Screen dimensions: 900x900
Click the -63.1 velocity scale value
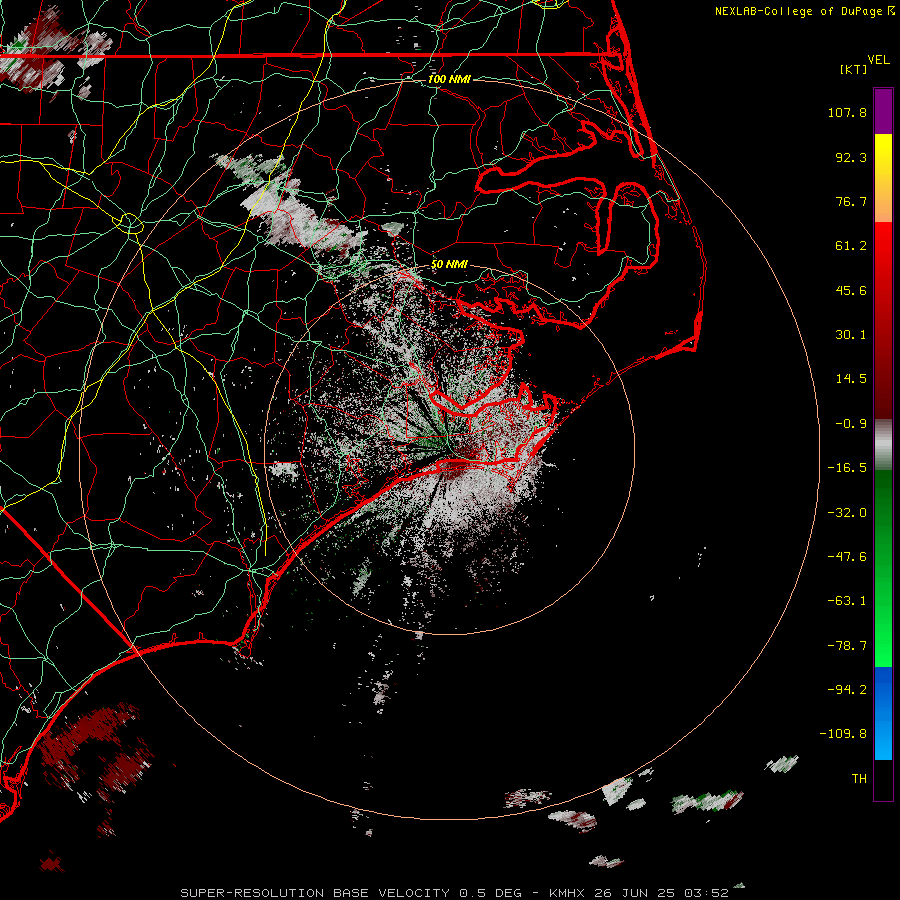tap(847, 601)
